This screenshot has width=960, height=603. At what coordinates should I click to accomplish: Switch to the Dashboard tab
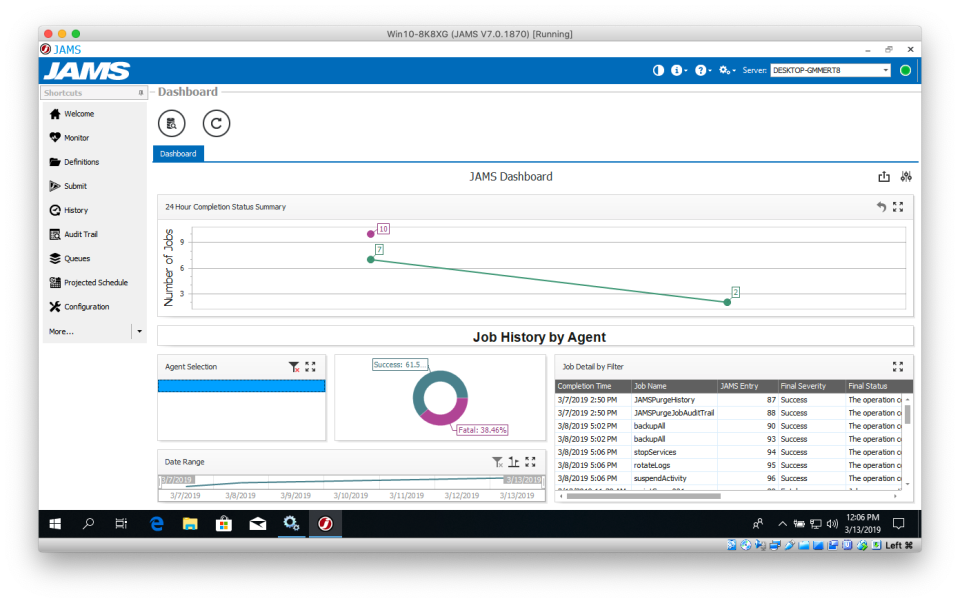point(178,154)
